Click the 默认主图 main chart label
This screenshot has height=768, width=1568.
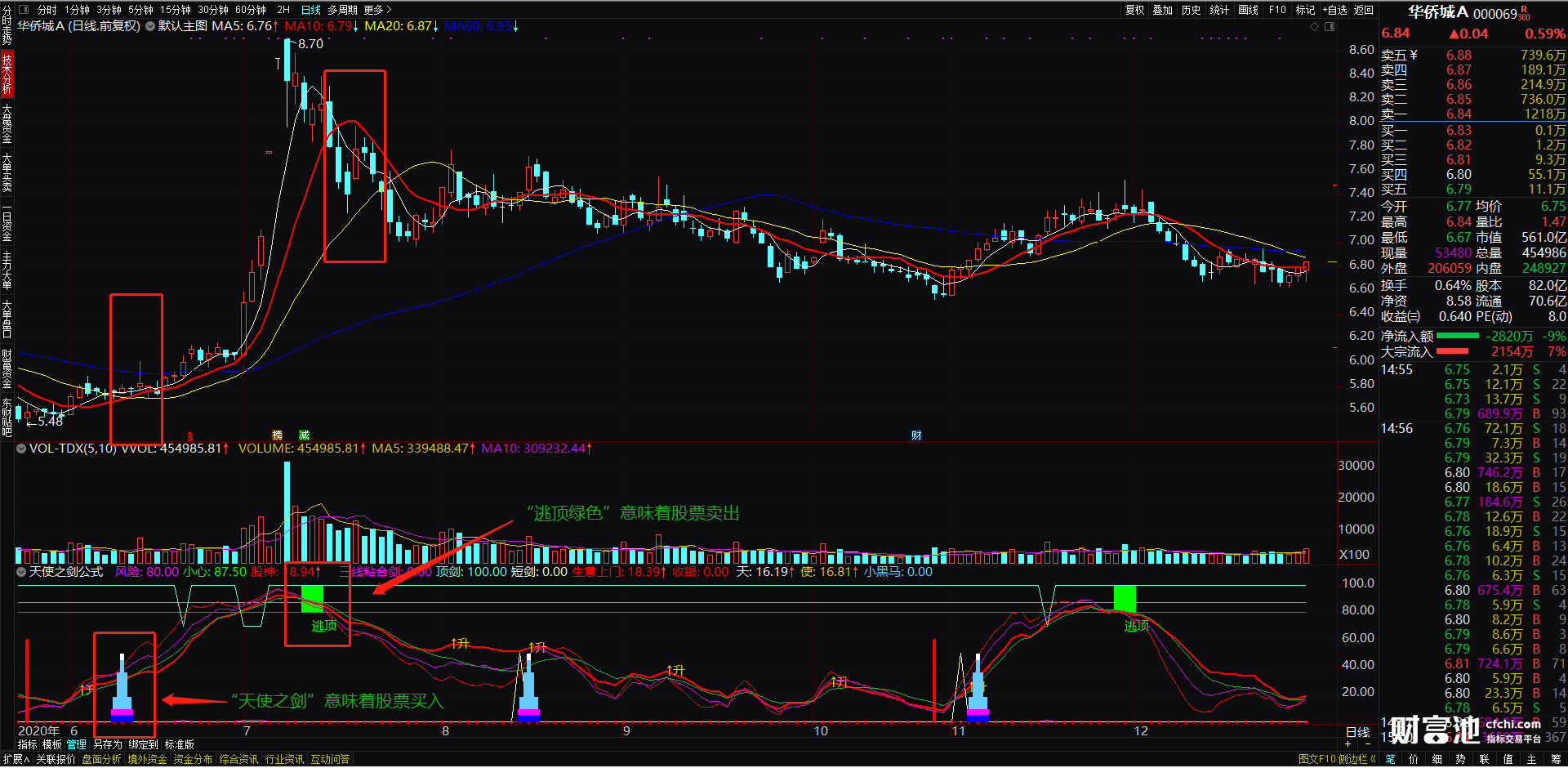pyautogui.click(x=183, y=26)
